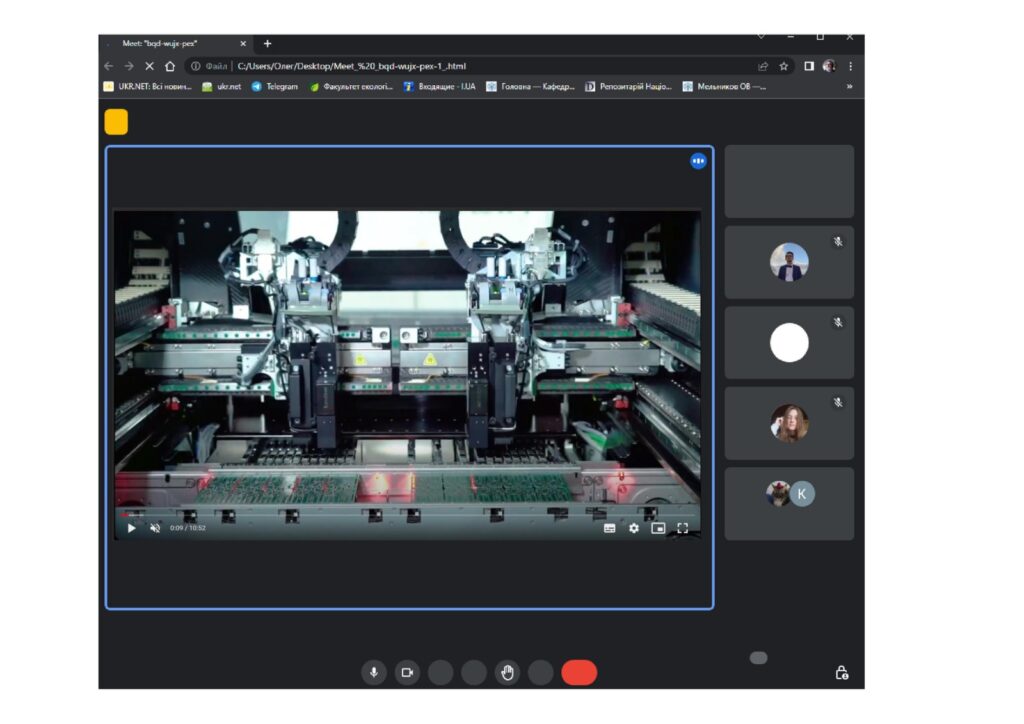Toggle the microphone in the Meet controls
1024x724 pixels.
point(374,673)
